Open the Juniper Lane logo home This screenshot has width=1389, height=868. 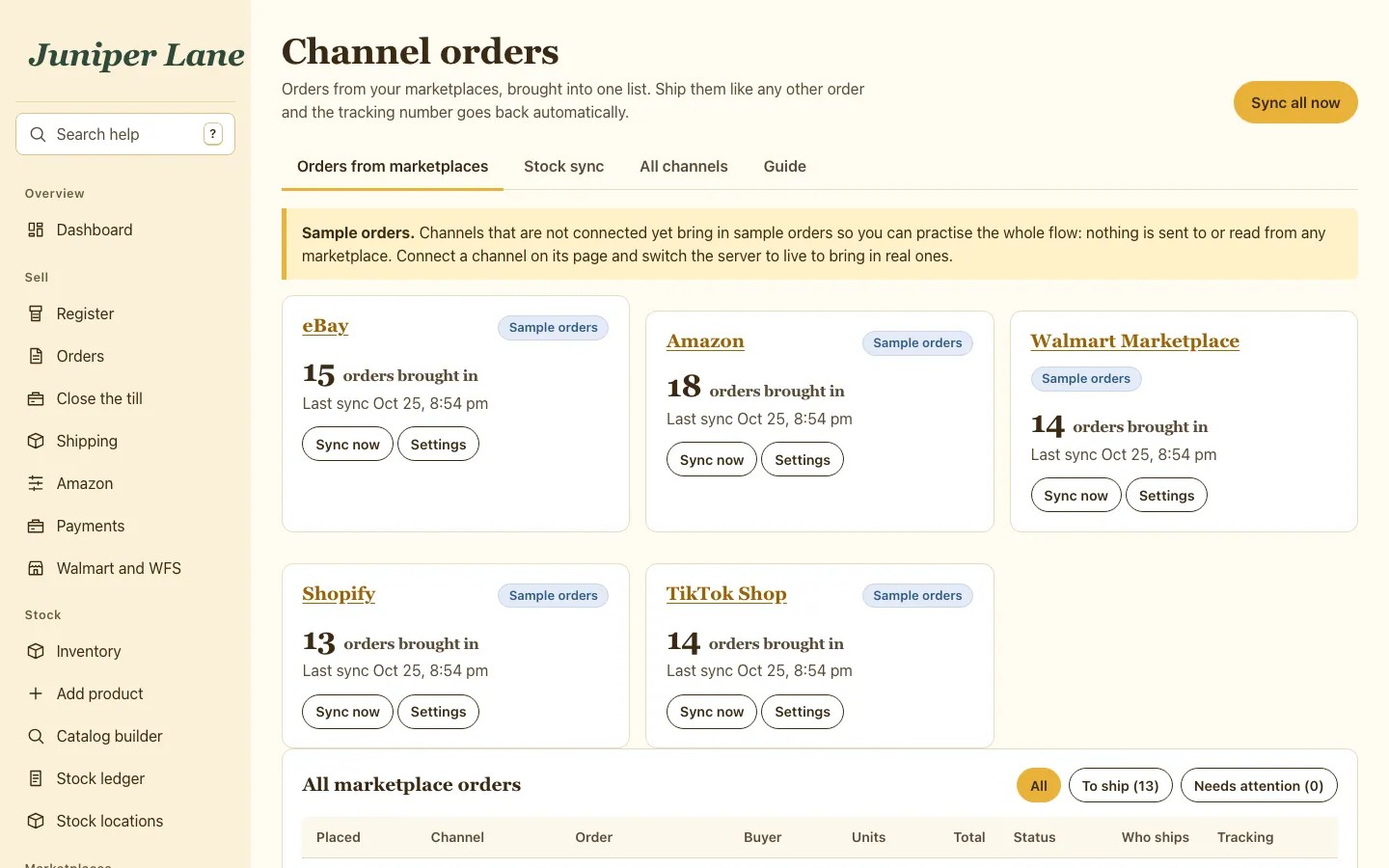(136, 55)
